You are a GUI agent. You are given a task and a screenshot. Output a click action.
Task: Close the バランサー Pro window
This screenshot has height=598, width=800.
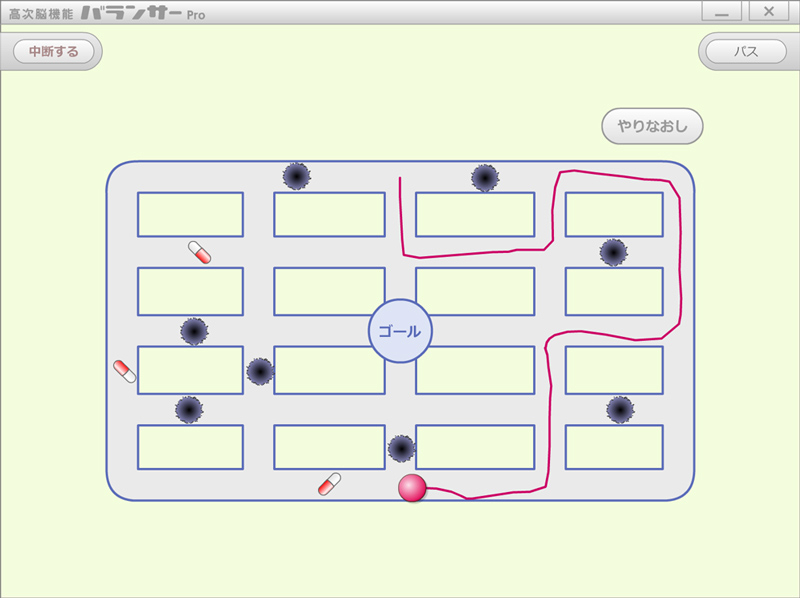coord(768,11)
